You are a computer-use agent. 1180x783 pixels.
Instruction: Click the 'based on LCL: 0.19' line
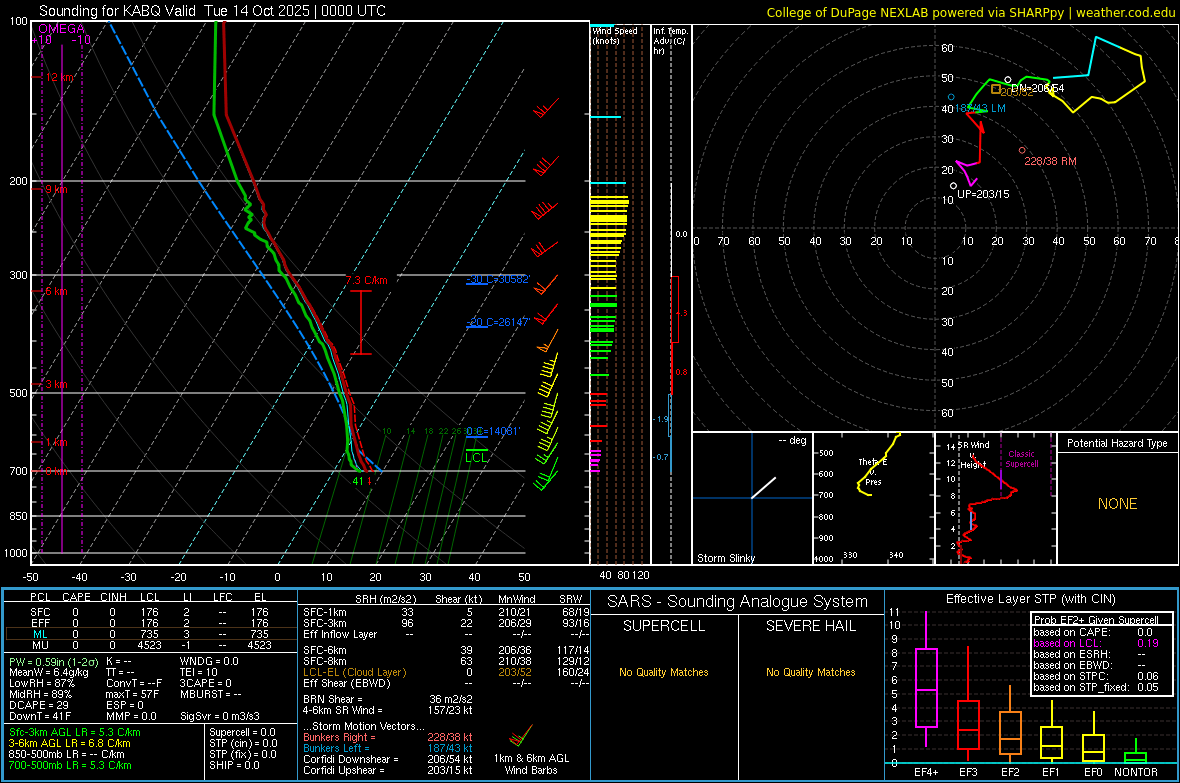1096,644
